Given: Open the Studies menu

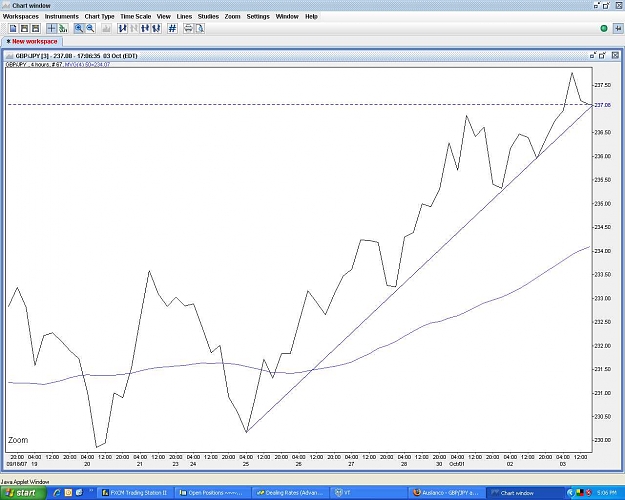Looking at the screenshot, I should [x=208, y=16].
